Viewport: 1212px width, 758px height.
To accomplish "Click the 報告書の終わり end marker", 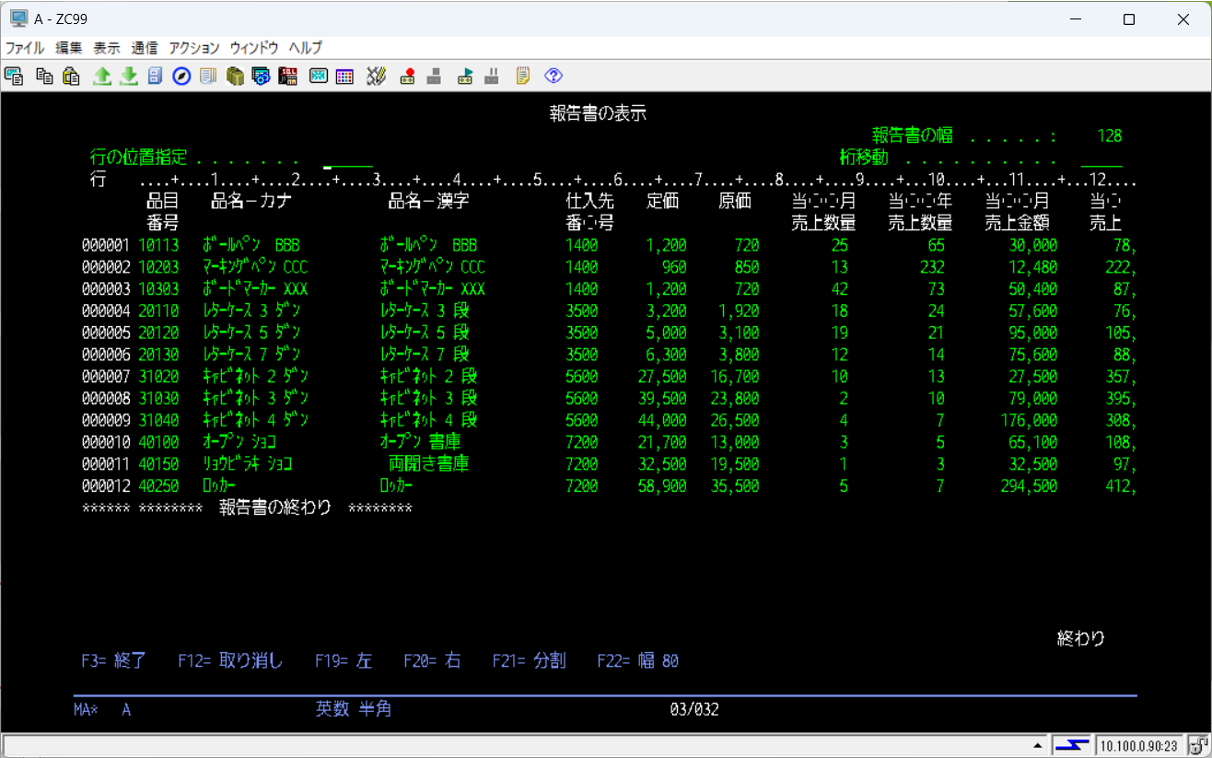I will click(x=275, y=508).
